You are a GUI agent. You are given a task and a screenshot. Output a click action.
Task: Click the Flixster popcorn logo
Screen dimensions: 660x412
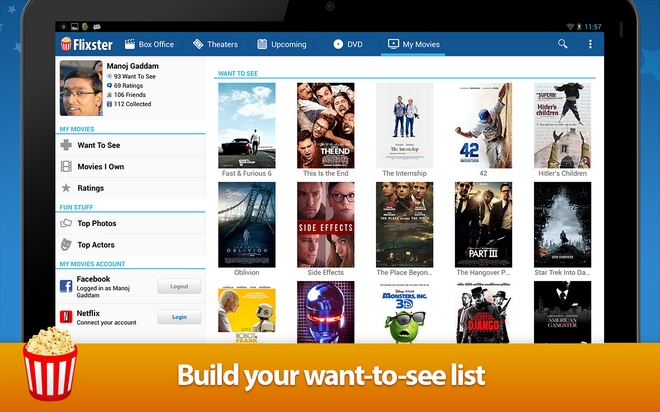[x=66, y=44]
